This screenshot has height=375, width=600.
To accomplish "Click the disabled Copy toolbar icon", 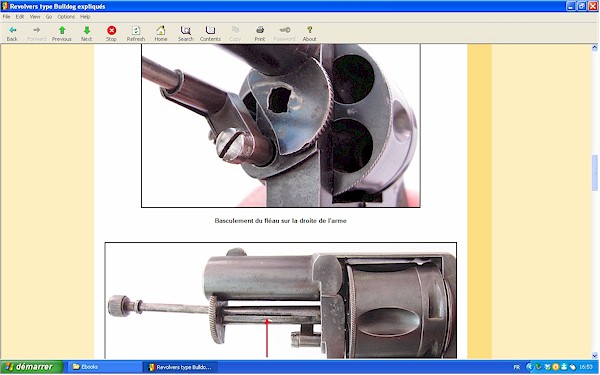I will [x=235, y=34].
